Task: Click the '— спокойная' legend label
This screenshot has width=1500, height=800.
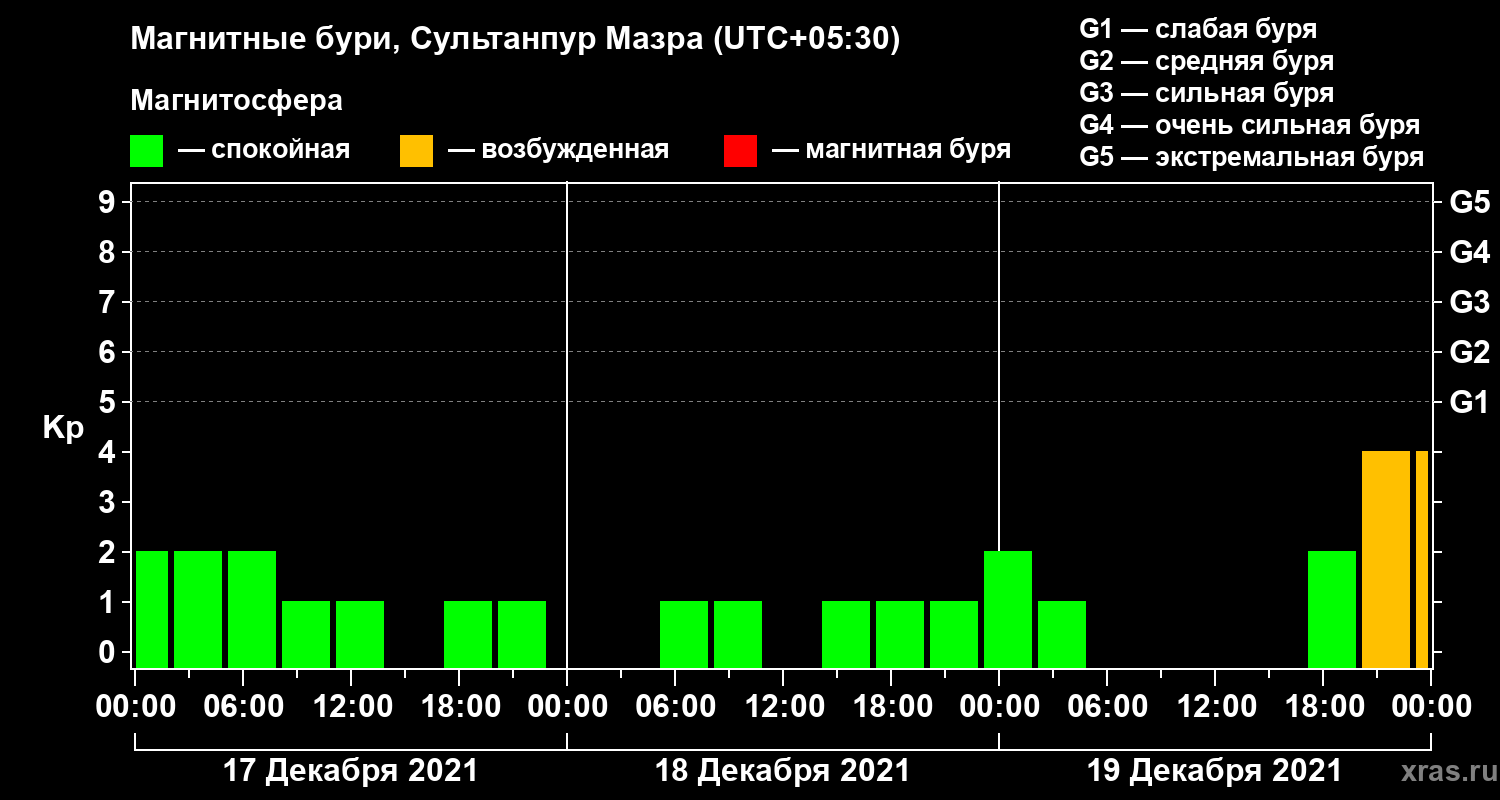Action: click(x=264, y=151)
